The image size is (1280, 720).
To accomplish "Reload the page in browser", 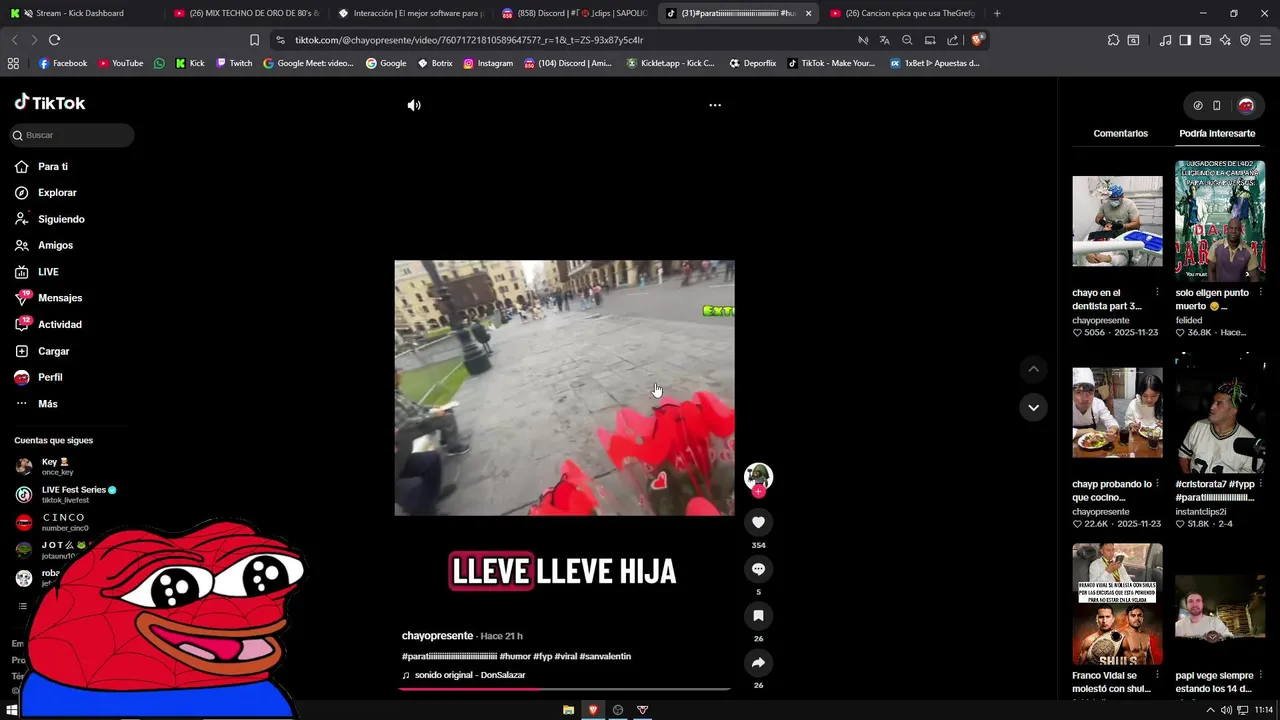I will tap(54, 40).
